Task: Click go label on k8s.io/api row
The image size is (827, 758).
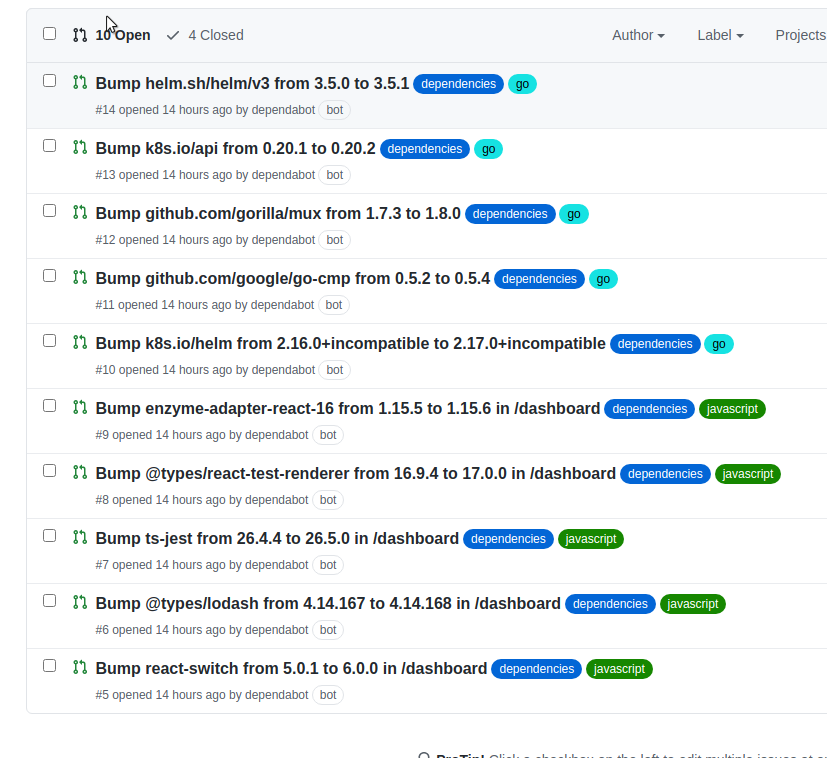Action: point(488,149)
